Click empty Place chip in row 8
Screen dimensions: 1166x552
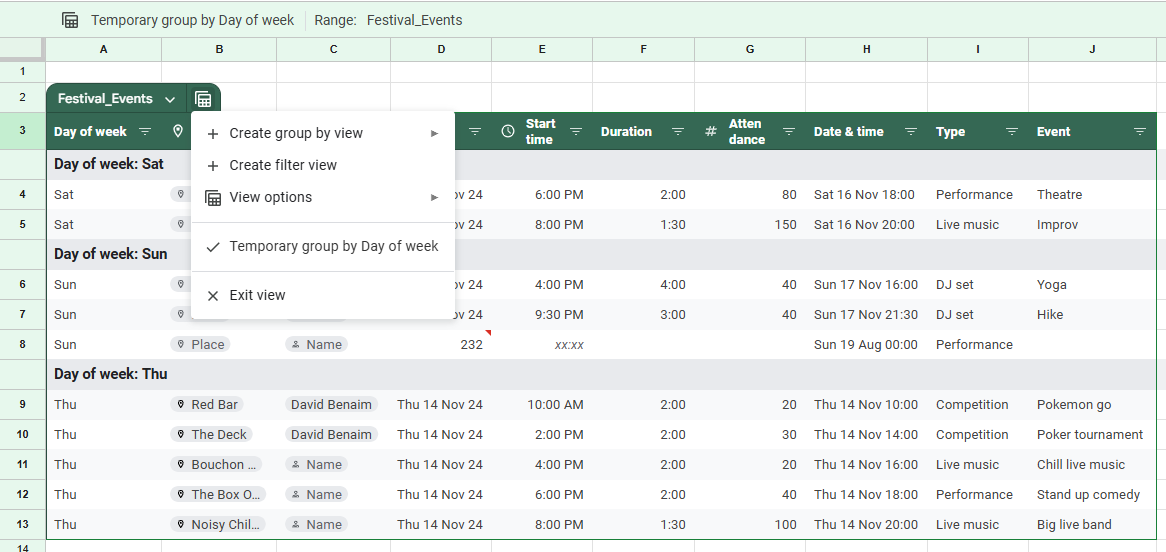coord(200,344)
